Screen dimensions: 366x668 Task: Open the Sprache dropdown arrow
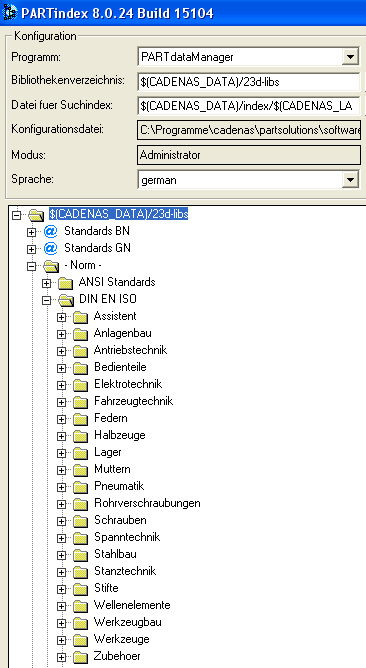(350, 180)
